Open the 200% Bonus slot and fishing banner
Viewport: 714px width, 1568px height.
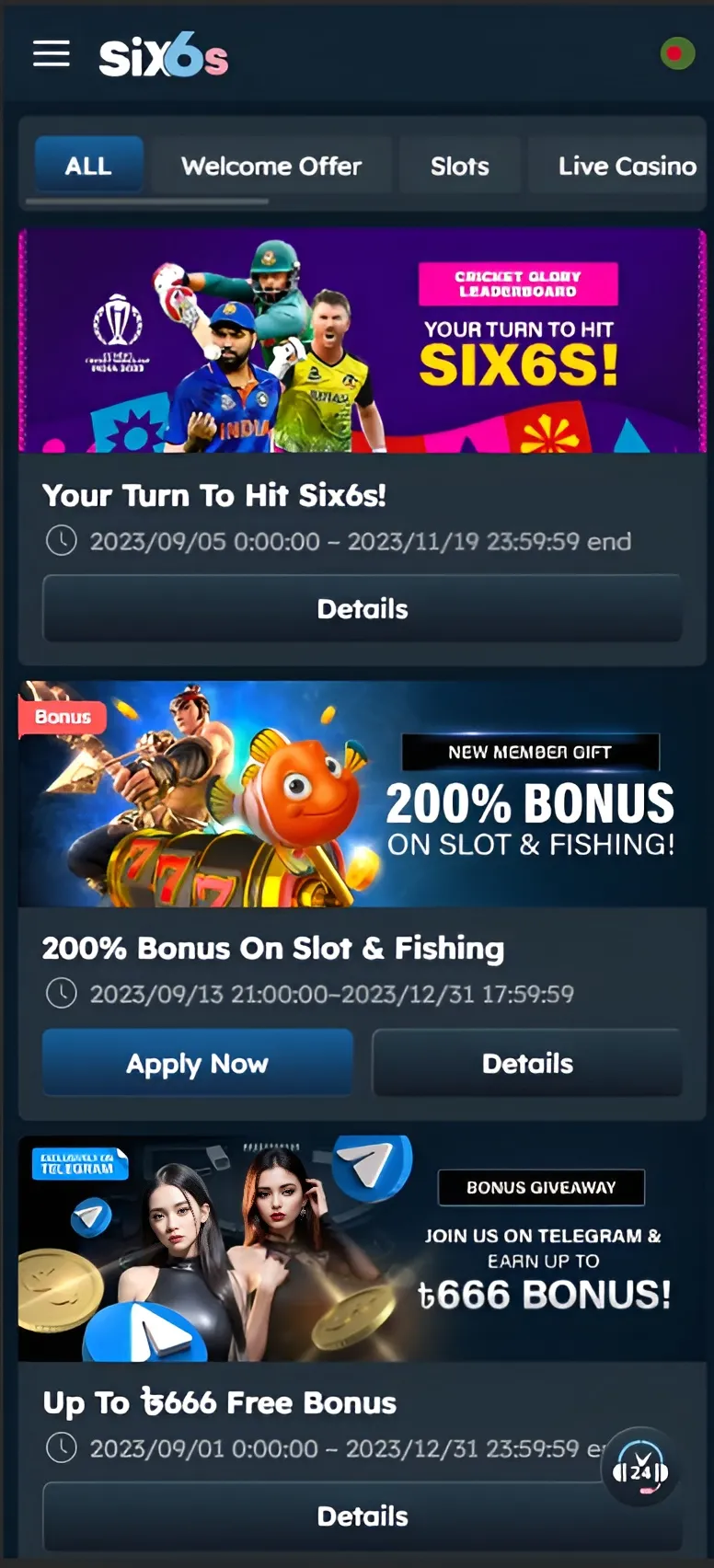(363, 794)
